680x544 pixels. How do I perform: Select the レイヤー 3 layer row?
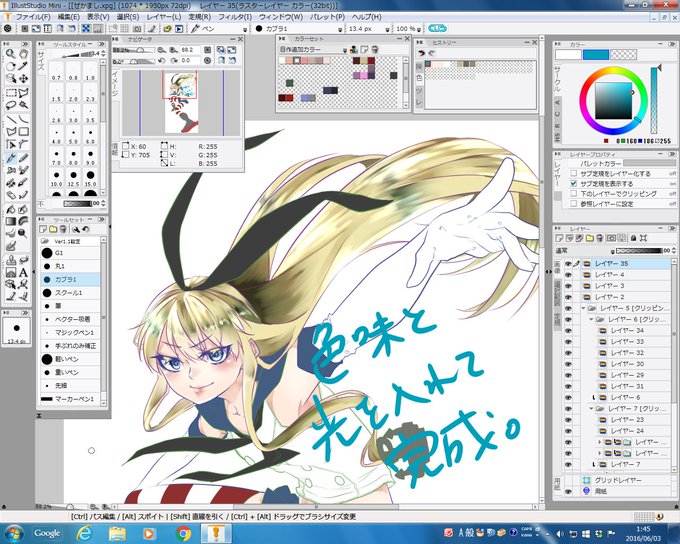coord(625,286)
